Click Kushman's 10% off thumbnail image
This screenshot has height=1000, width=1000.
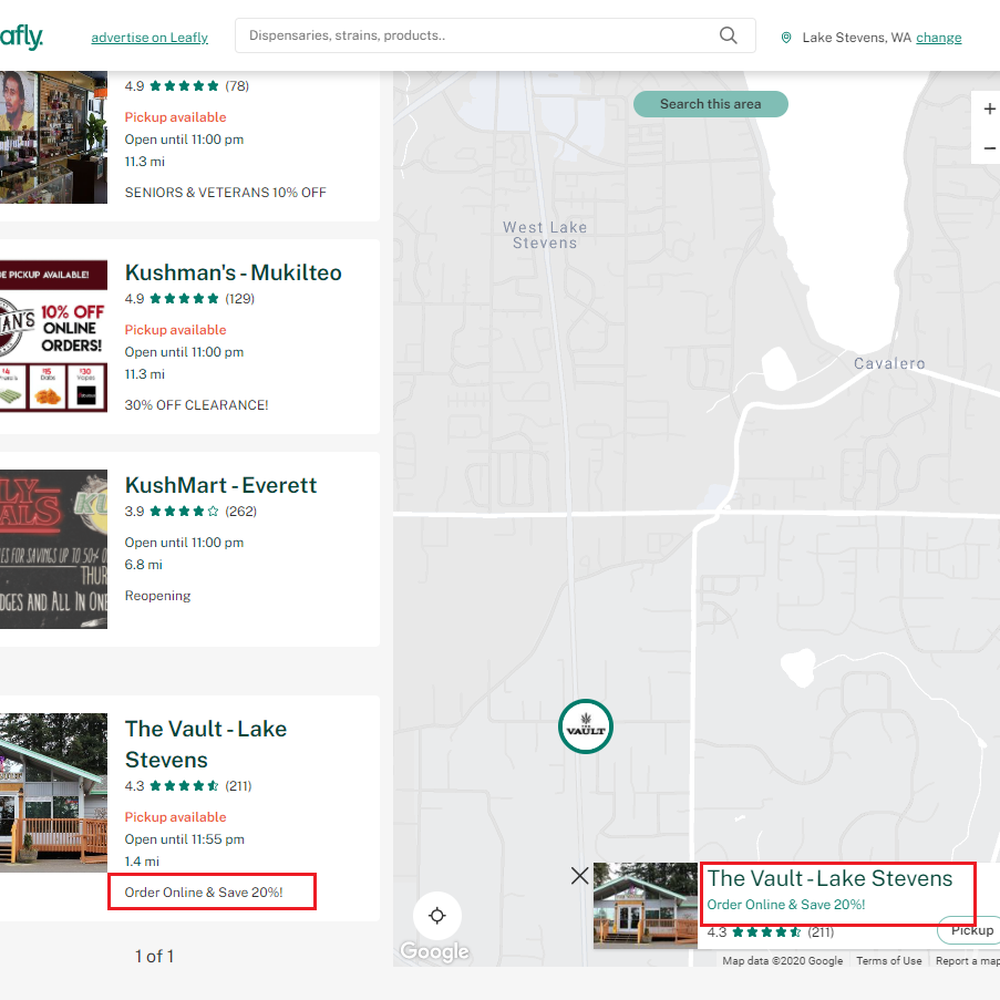point(54,336)
